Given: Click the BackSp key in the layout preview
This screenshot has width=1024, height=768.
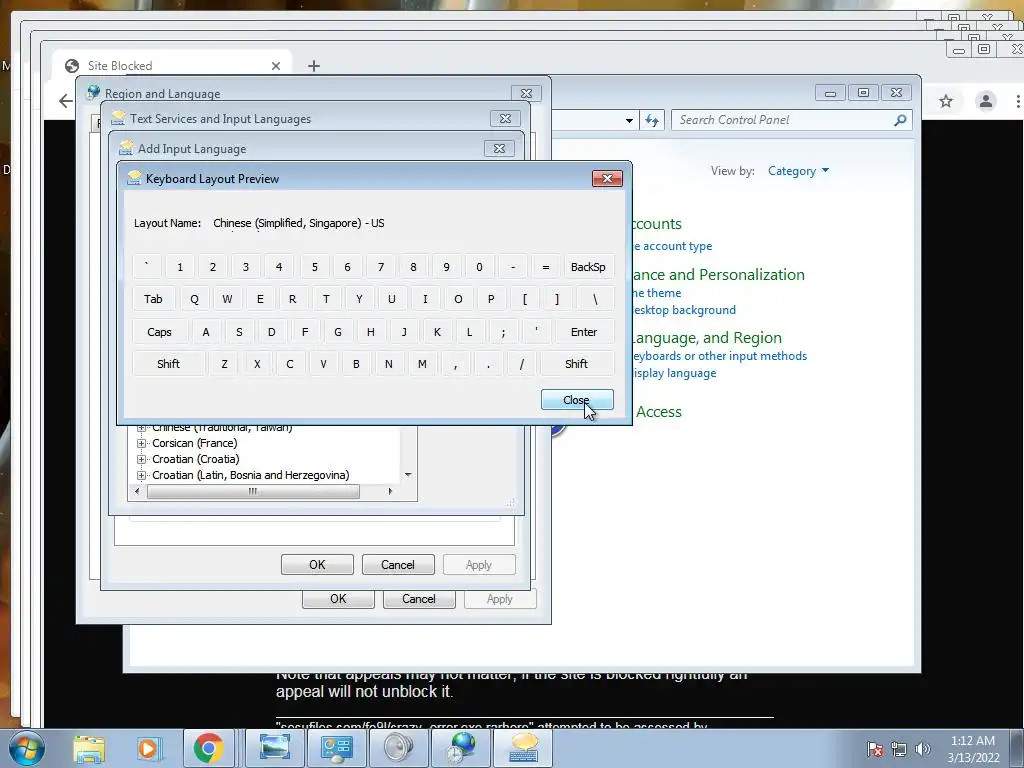Looking at the screenshot, I should pyautogui.click(x=588, y=266).
